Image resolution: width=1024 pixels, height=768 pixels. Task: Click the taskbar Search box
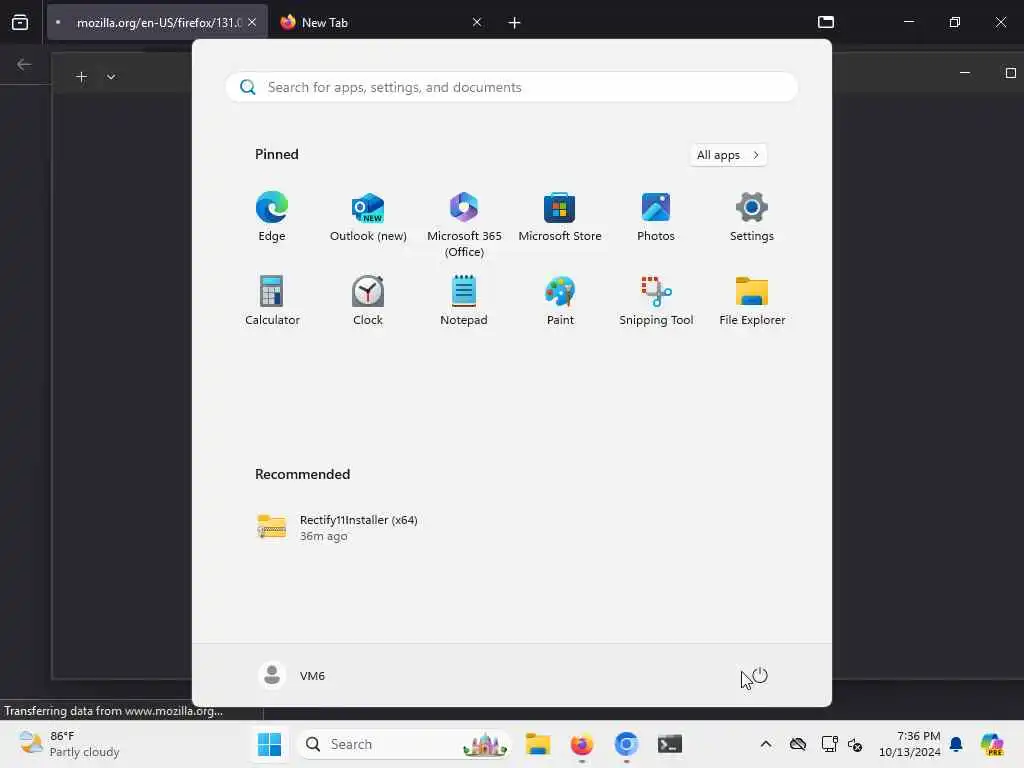coord(404,744)
